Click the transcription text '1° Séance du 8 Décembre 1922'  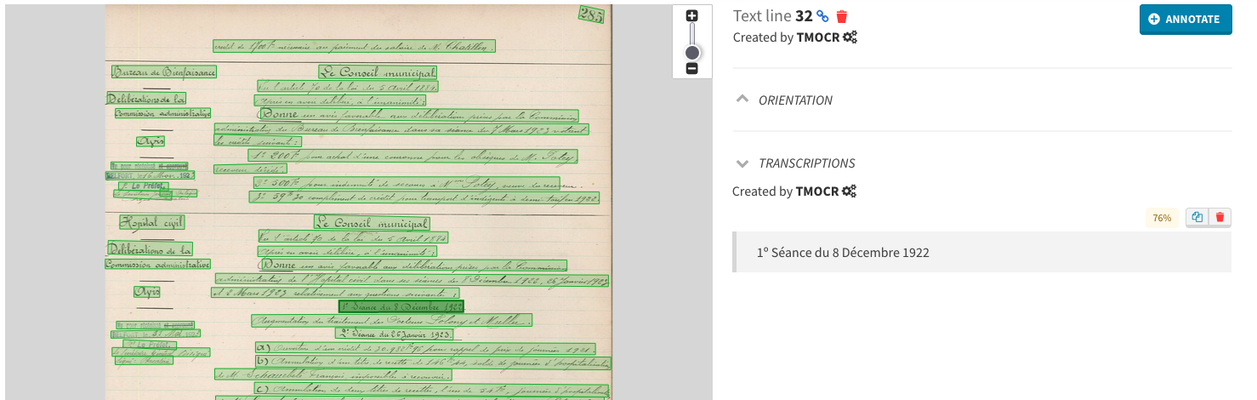click(x=843, y=253)
